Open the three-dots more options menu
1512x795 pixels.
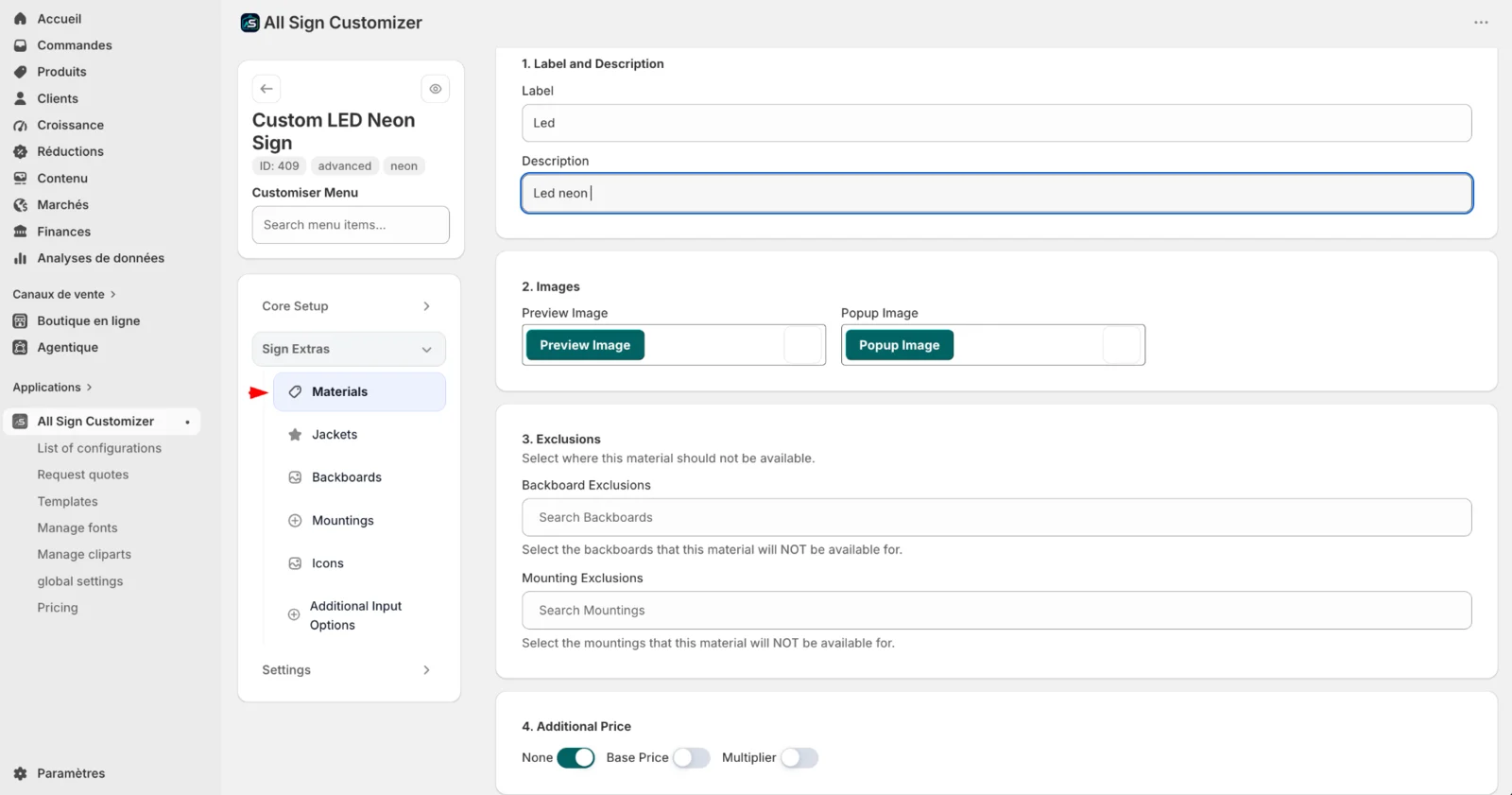[1481, 23]
